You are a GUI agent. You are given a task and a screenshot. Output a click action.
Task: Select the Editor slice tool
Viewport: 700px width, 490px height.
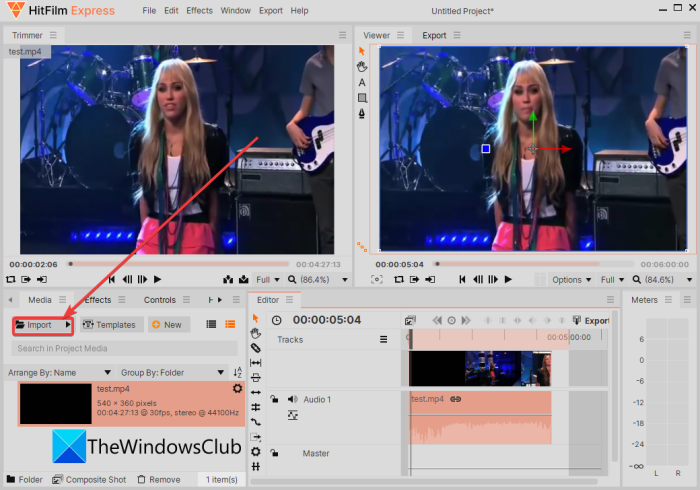[255, 348]
